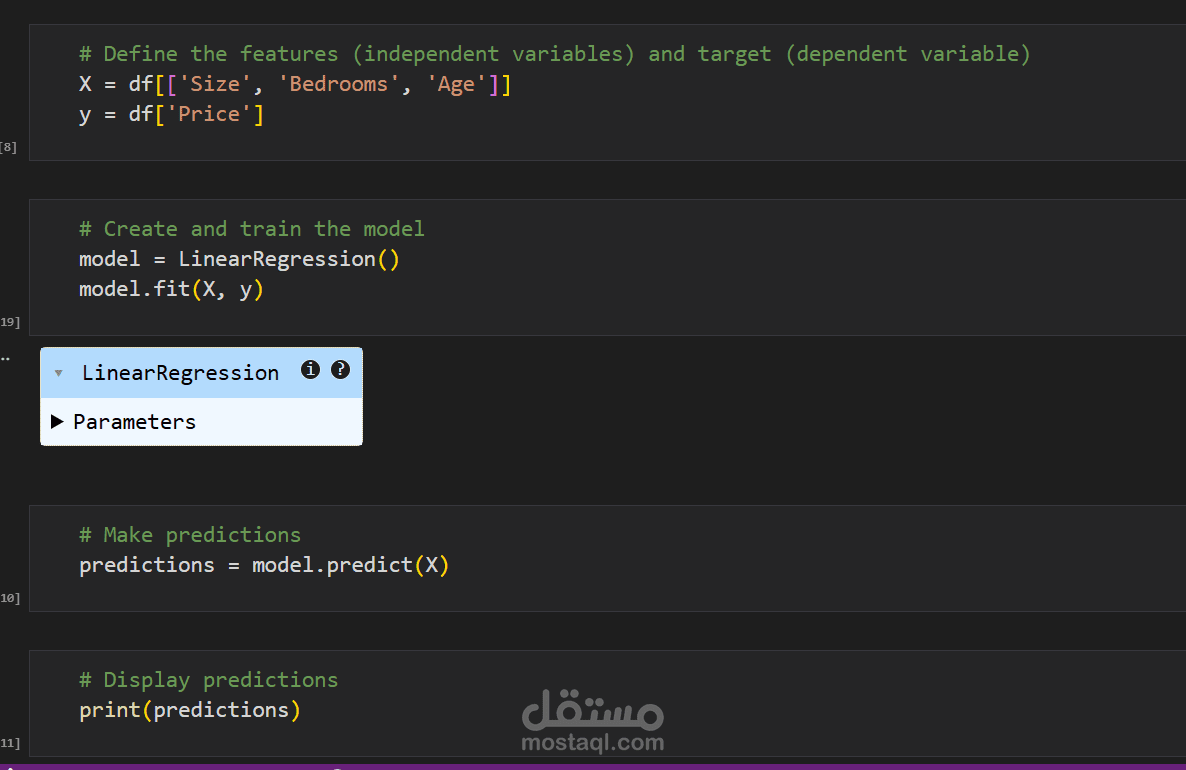Open the info icon on LinearRegression widget
The image size is (1186, 770).
pos(310,369)
